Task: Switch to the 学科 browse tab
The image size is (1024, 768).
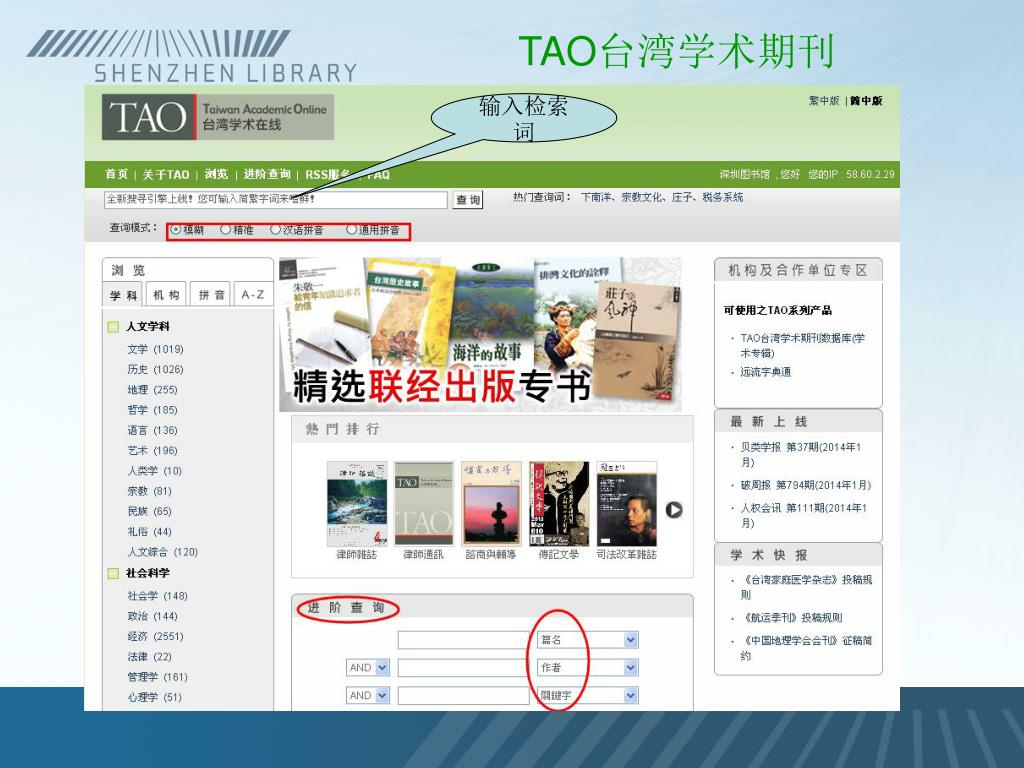Action: pyautogui.click(x=123, y=295)
